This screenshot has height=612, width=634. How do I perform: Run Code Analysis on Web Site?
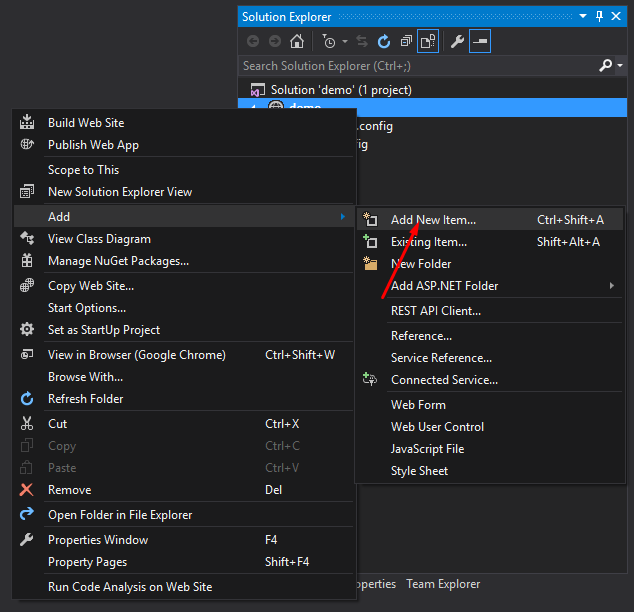pos(184,587)
